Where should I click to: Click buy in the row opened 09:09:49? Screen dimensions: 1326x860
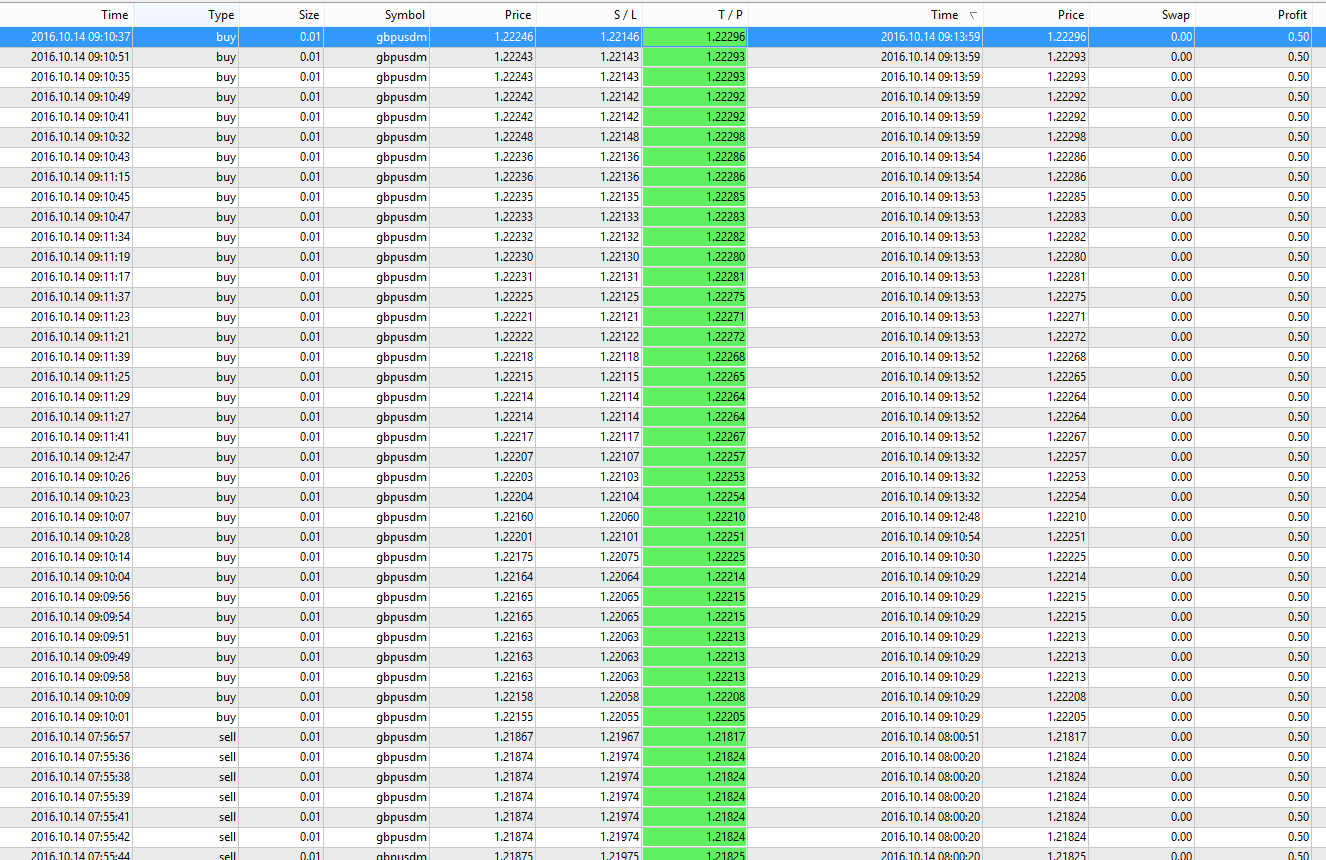click(226, 657)
